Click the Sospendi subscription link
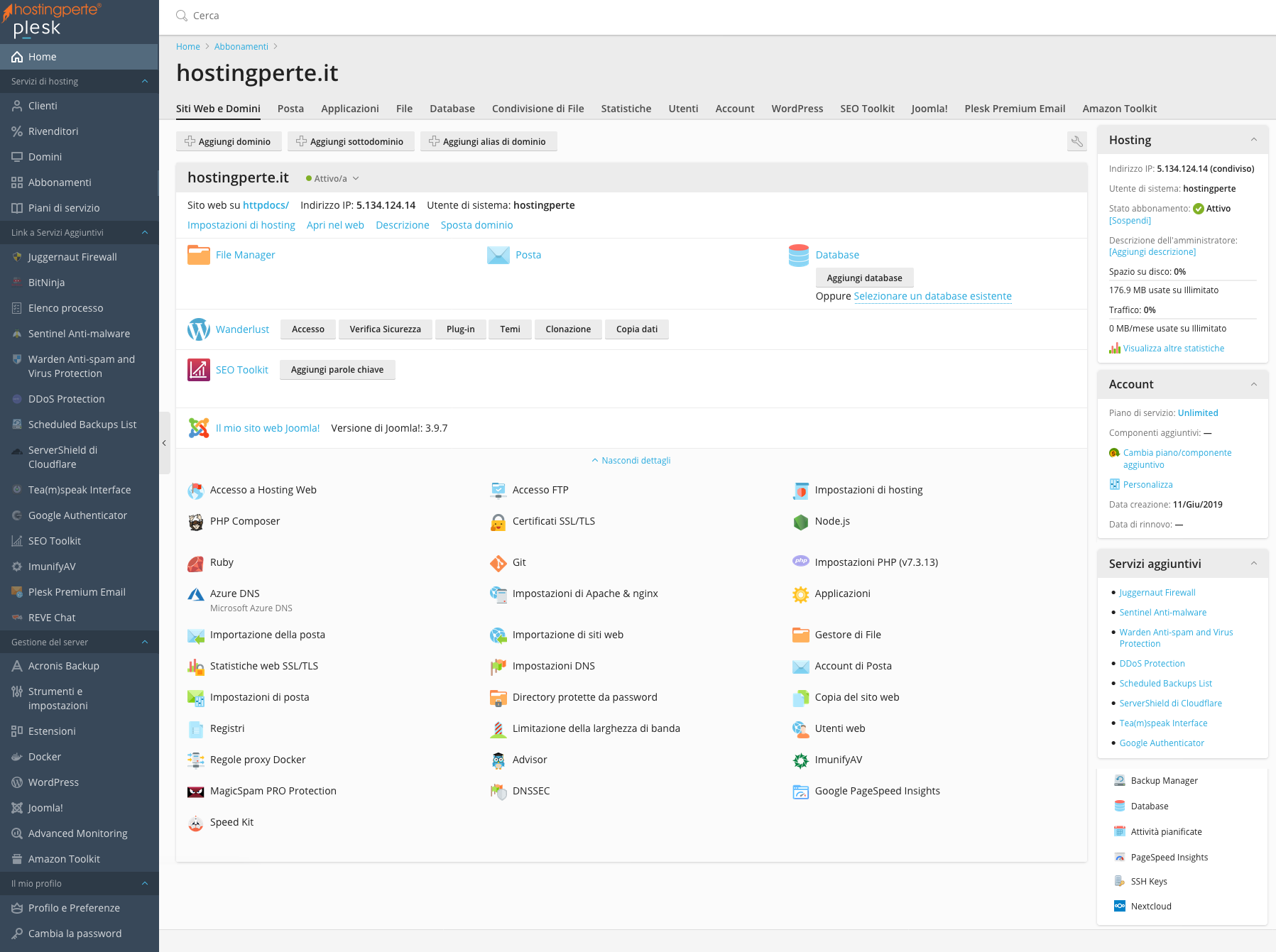Viewport: 1276px width, 952px height. pos(1130,221)
